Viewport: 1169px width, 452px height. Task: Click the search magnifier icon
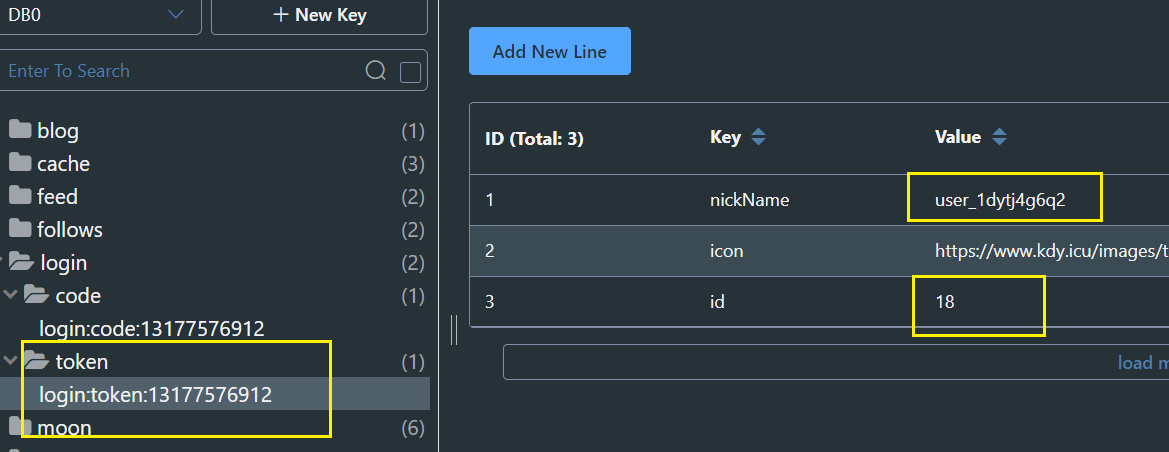click(376, 71)
